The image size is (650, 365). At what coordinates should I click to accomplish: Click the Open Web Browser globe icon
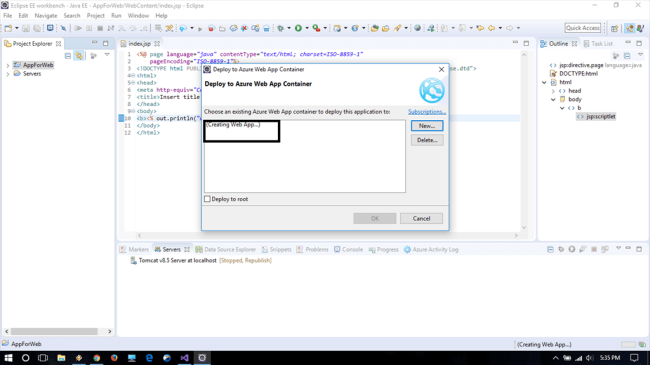pos(417,28)
